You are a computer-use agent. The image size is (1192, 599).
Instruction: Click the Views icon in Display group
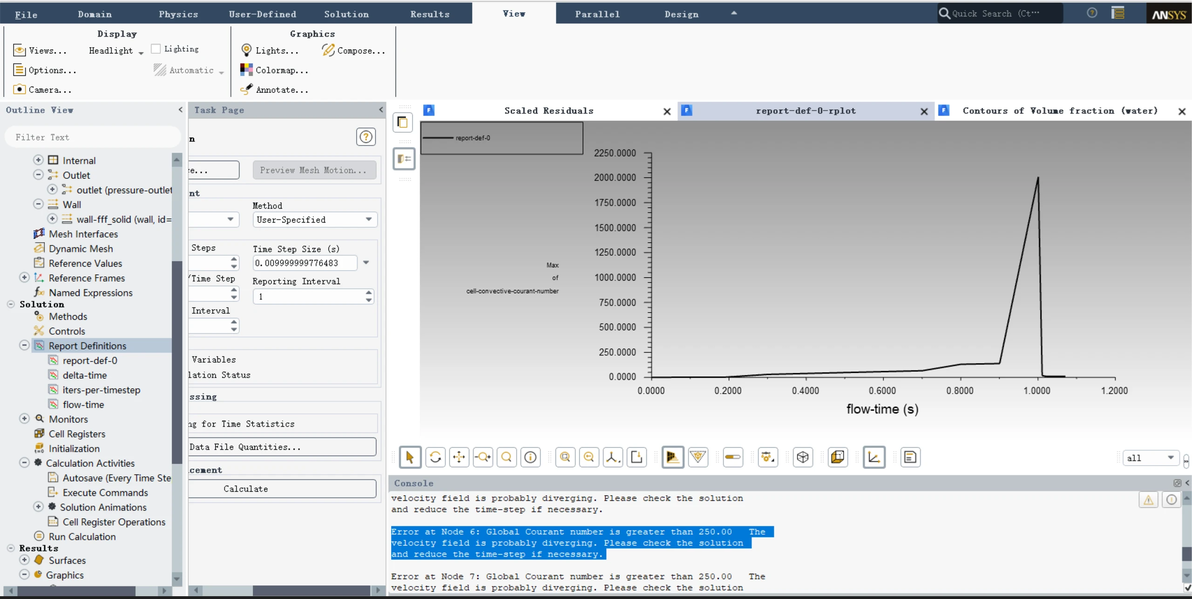click(20, 50)
